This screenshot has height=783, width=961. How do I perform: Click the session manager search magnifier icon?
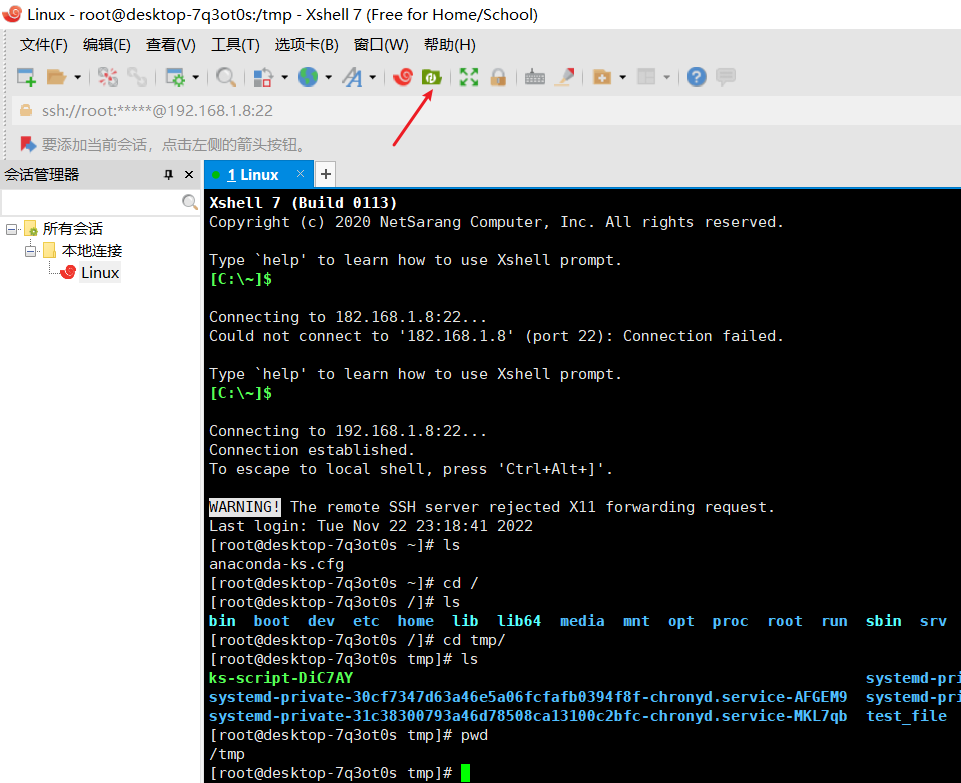[x=190, y=202]
